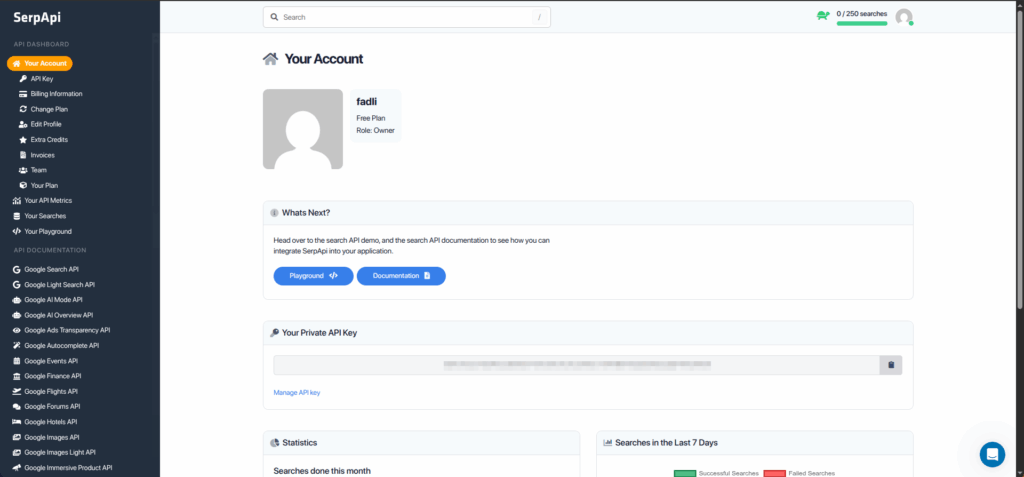1024x477 pixels.
Task: Click the user avatar in top bar
Action: pyautogui.click(x=904, y=17)
